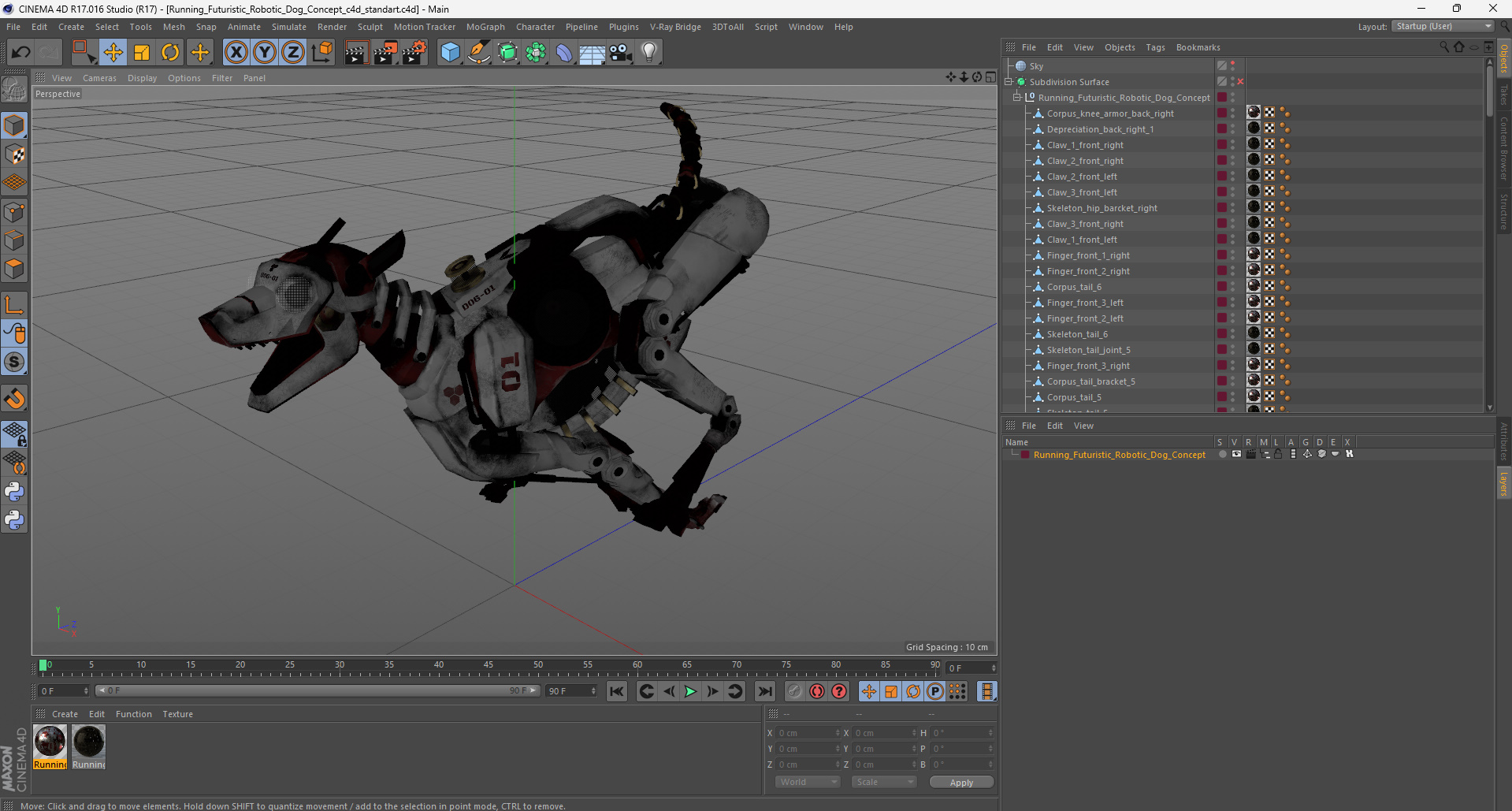Image resolution: width=1512 pixels, height=811 pixels.
Task: Go to end of animation
Action: [x=764, y=691]
